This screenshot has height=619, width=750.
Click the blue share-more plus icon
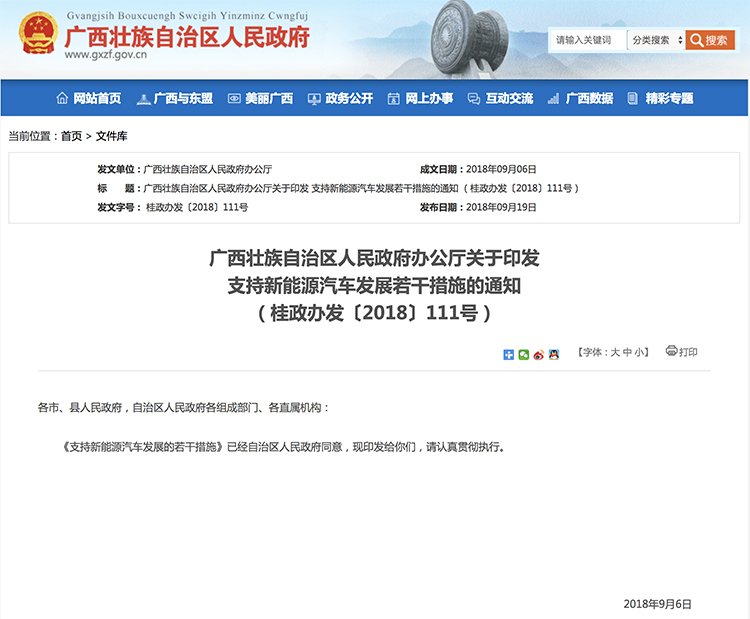[x=508, y=354]
